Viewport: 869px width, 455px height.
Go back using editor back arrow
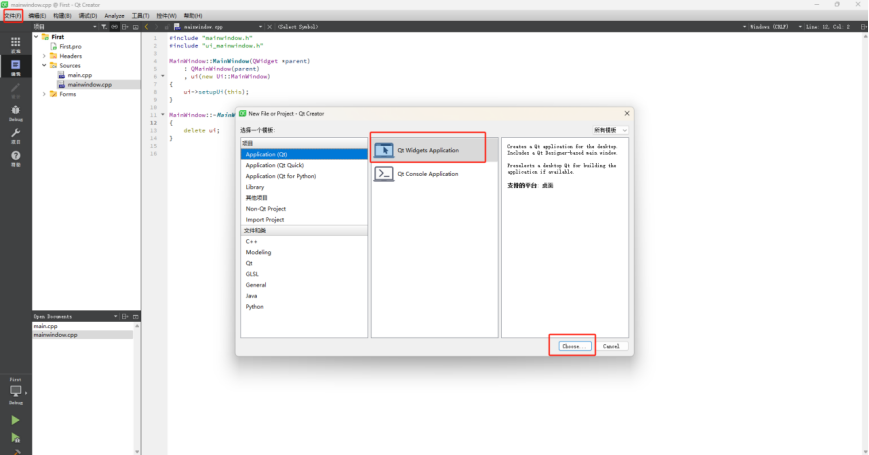click(147, 27)
